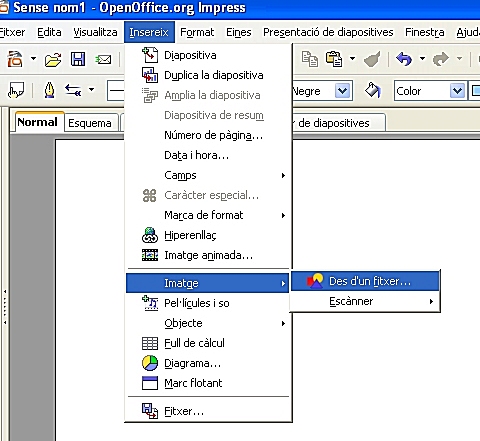Close the open Insereix menu
The image size is (480, 441).
pyautogui.click(x=149, y=32)
